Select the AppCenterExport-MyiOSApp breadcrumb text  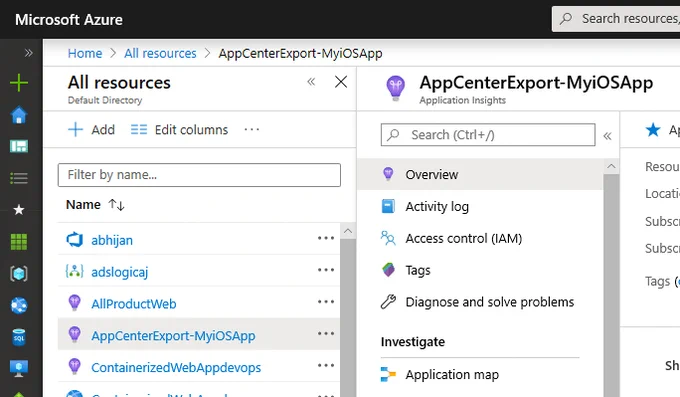300,53
